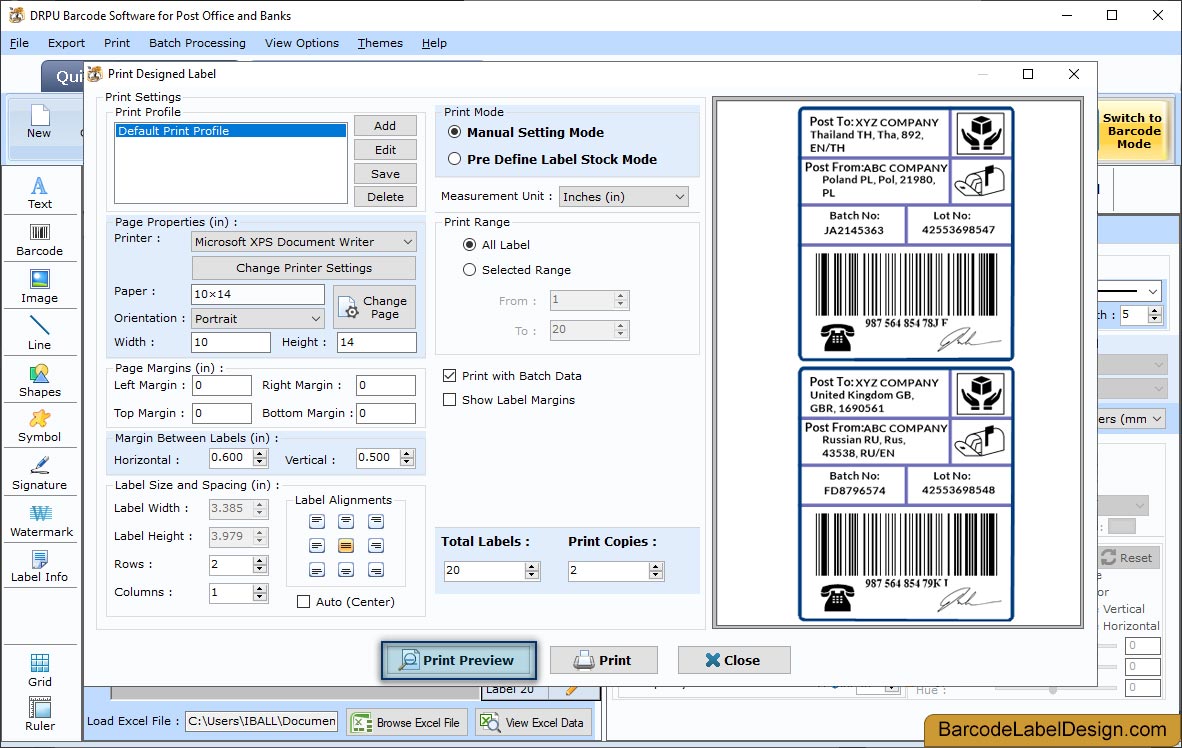The image size is (1182, 748).
Task: Align labels middle-left
Action: (x=317, y=545)
